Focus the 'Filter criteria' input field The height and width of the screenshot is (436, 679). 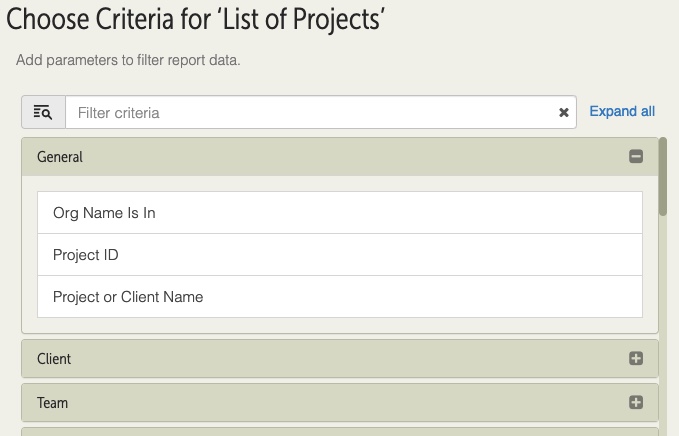[312, 113]
